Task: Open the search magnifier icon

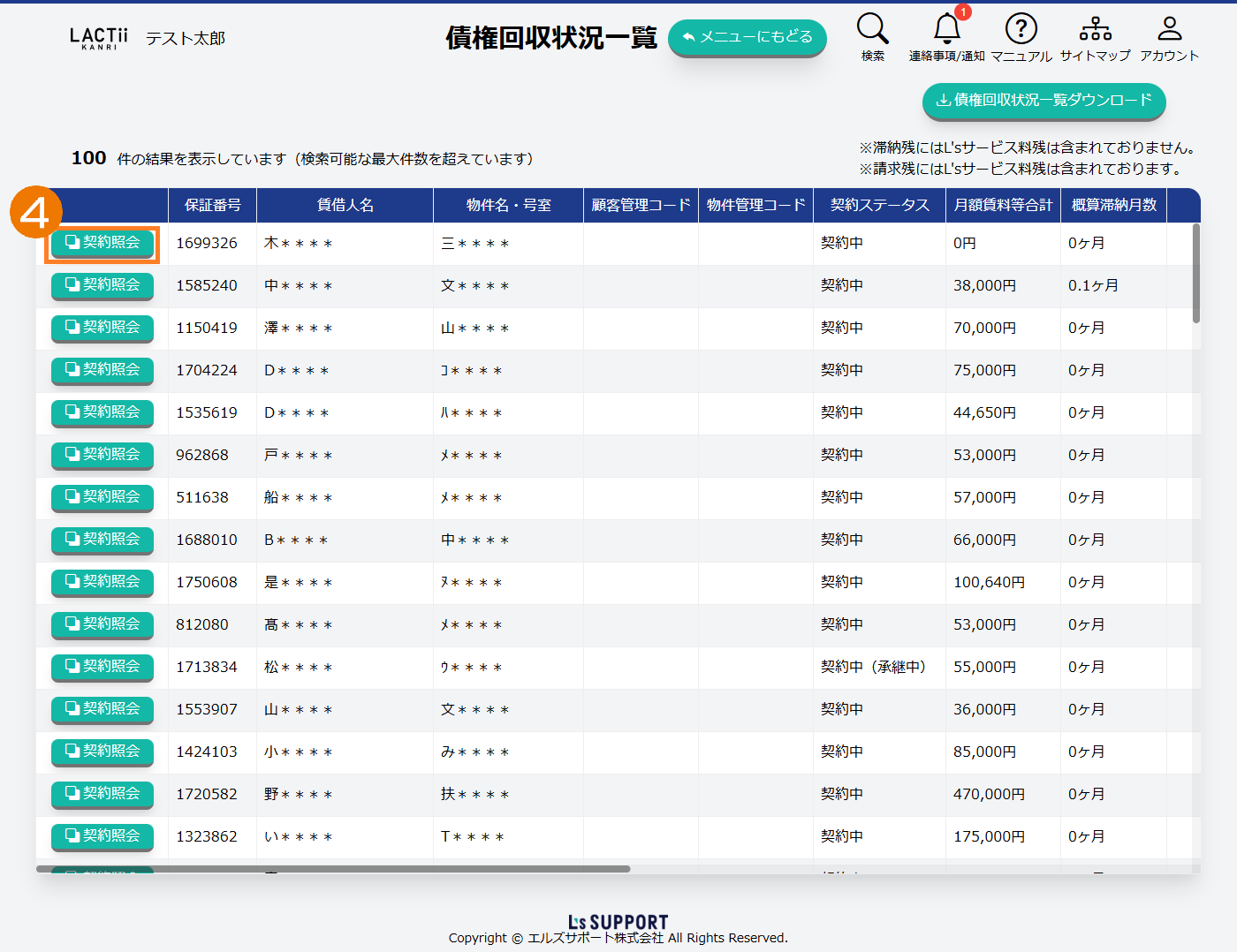Action: (x=872, y=29)
